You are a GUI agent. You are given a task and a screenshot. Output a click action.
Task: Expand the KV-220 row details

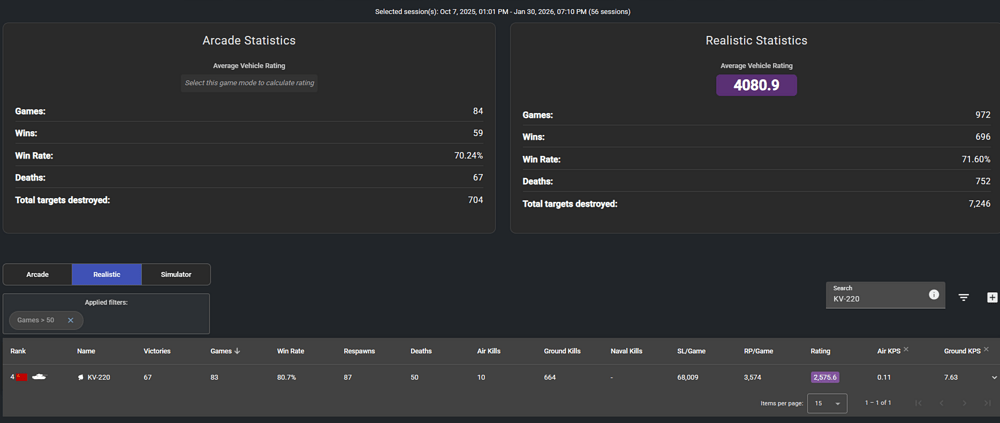(x=993, y=378)
